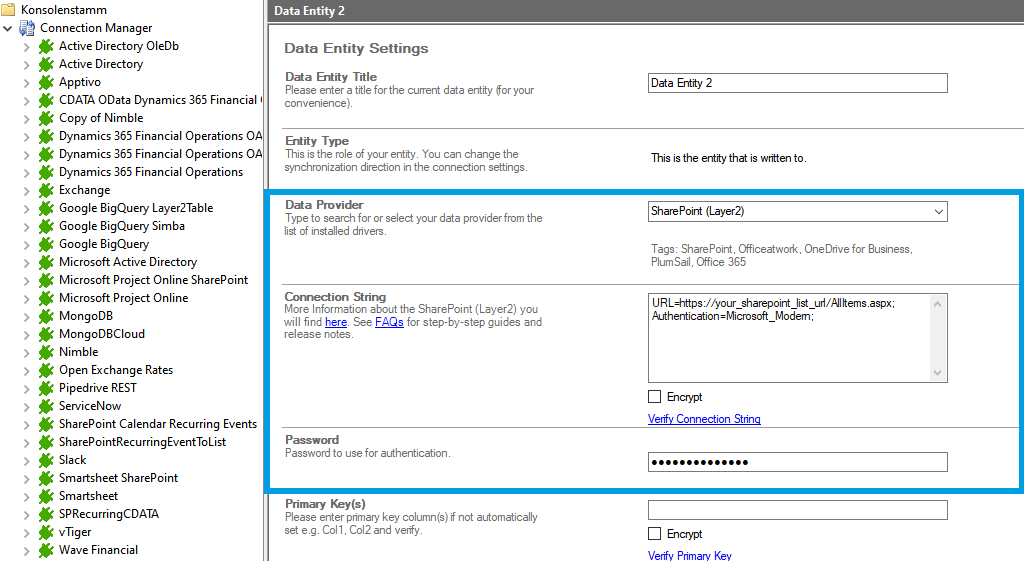Image resolution: width=1024 pixels, height=561 pixels.
Task: Click the MongoDB connection icon
Action: point(46,316)
